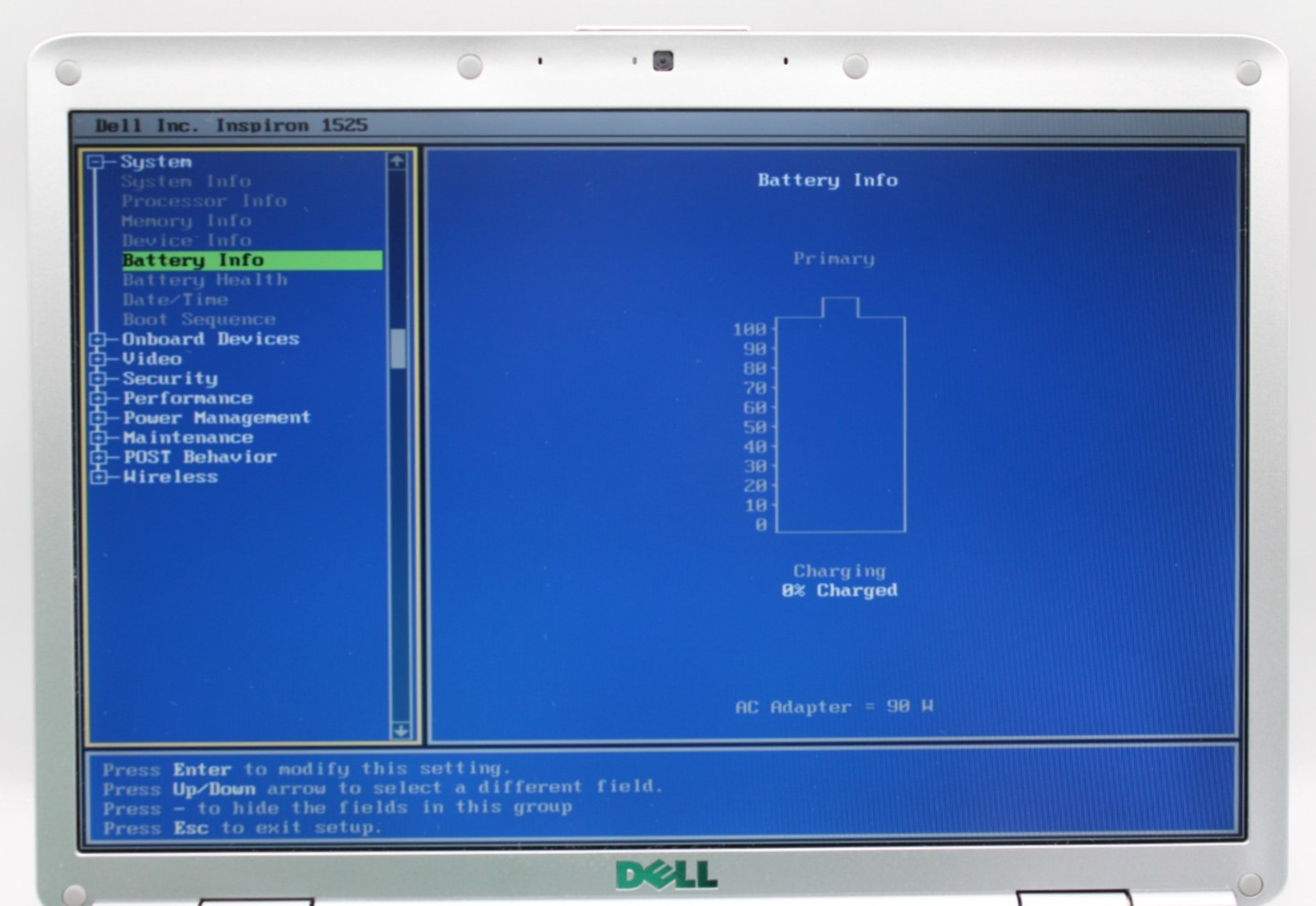Image resolution: width=1316 pixels, height=906 pixels.
Task: Click the tree scrollbar thumb
Action: click(398, 349)
